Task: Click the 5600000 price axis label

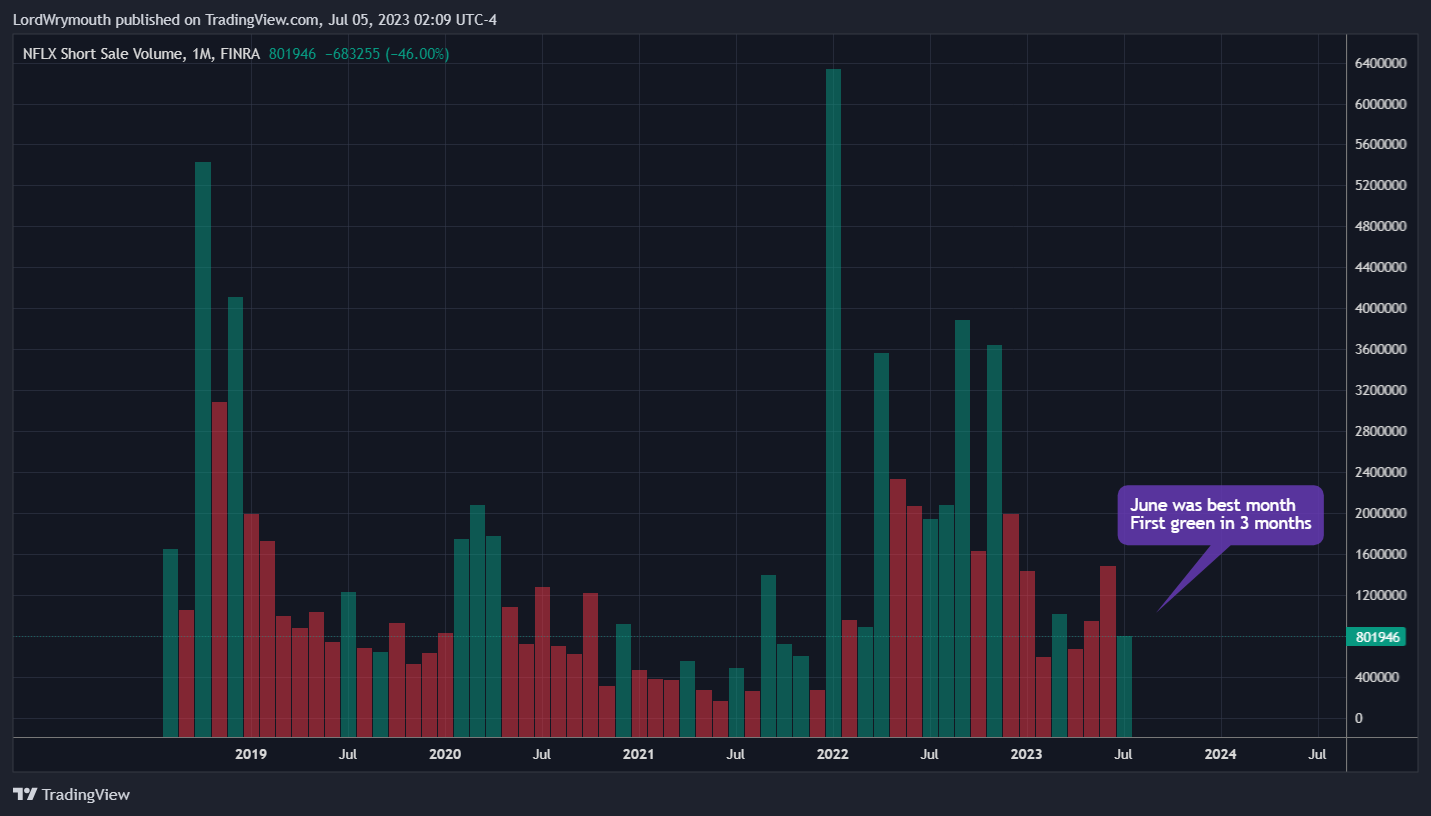Action: point(1381,145)
